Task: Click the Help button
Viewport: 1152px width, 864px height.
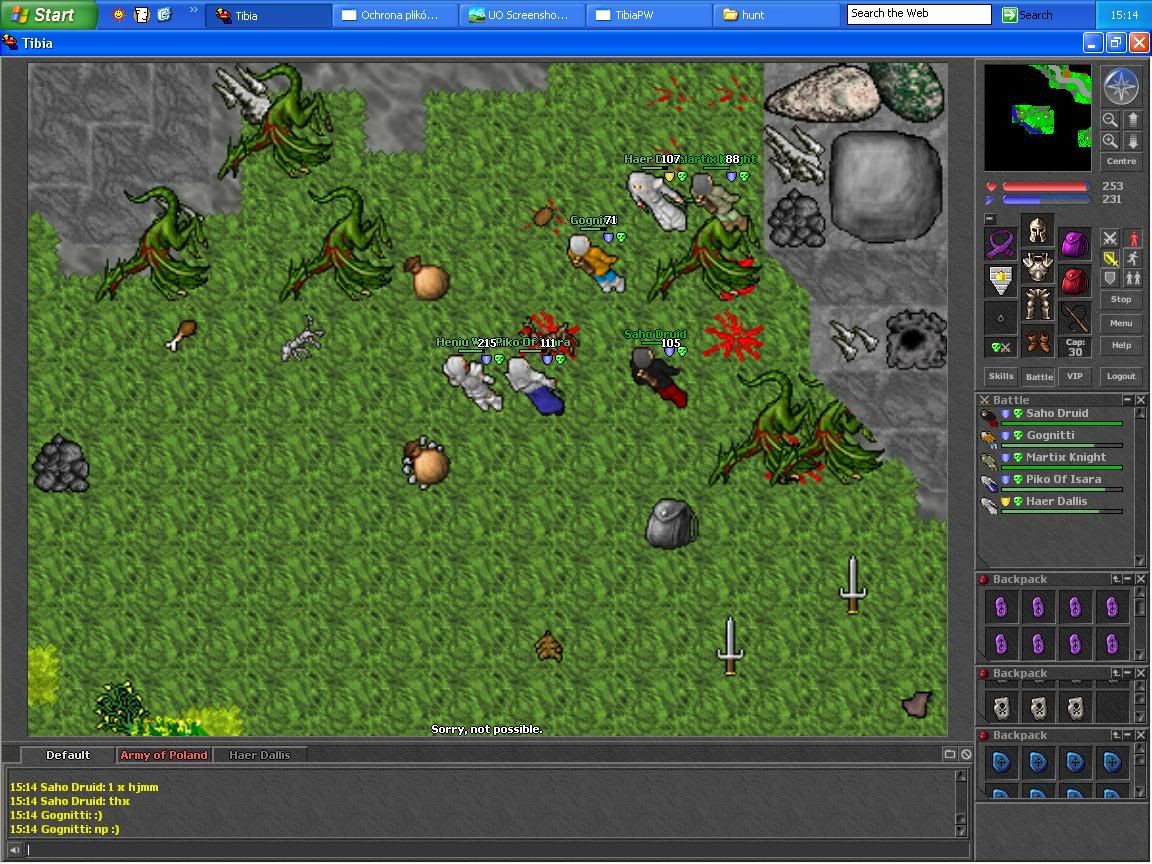Action: (x=1121, y=345)
